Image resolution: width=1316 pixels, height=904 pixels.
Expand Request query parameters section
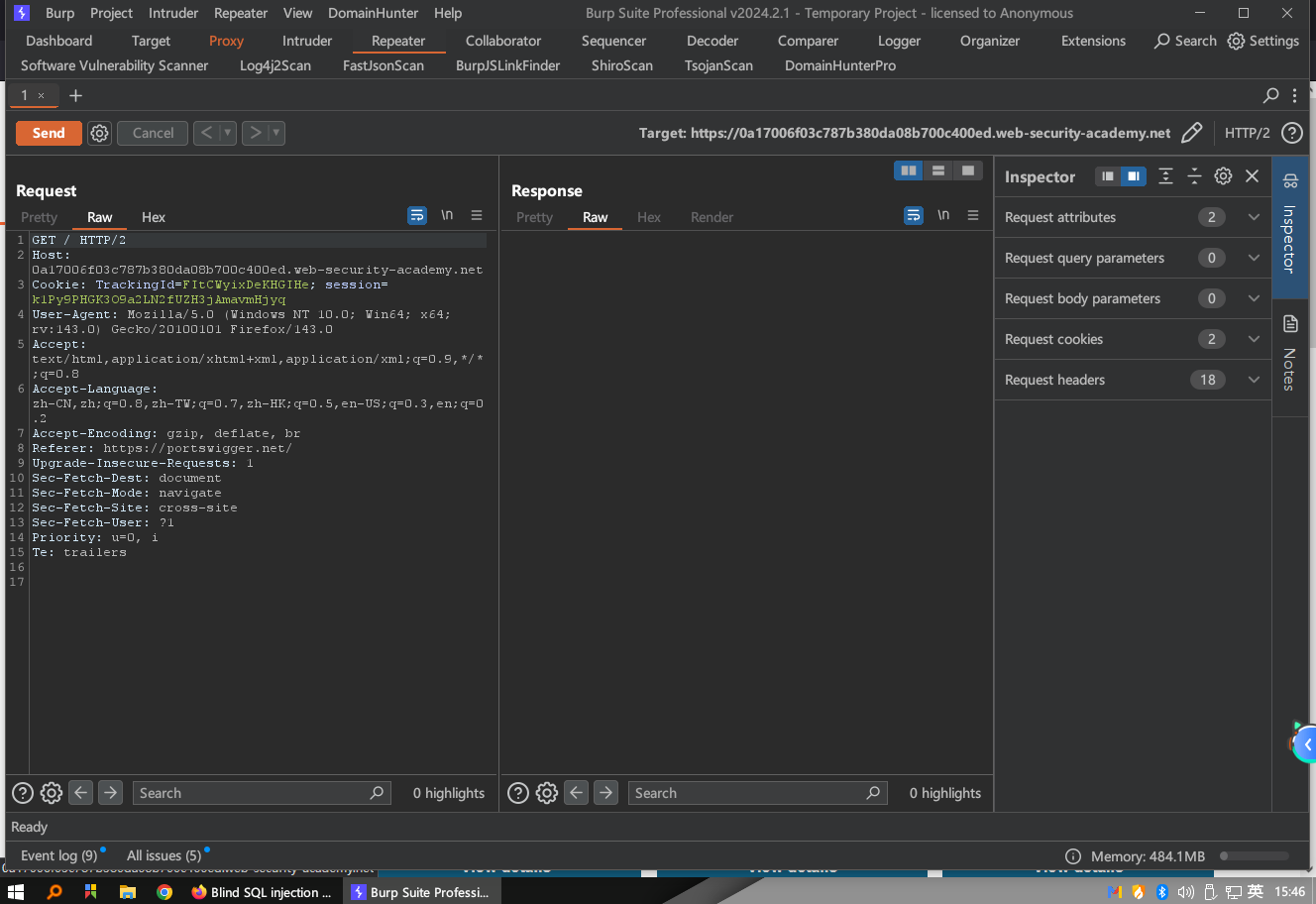tap(1133, 258)
